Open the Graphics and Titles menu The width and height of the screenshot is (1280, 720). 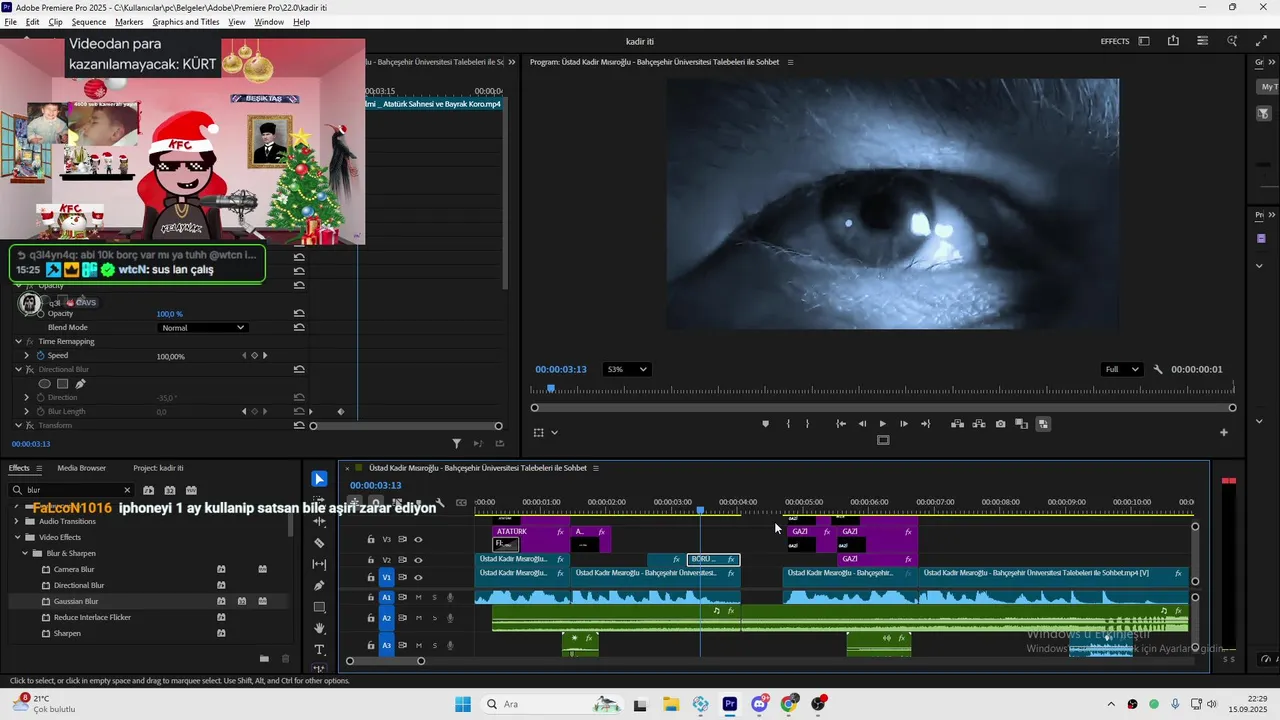(186, 22)
